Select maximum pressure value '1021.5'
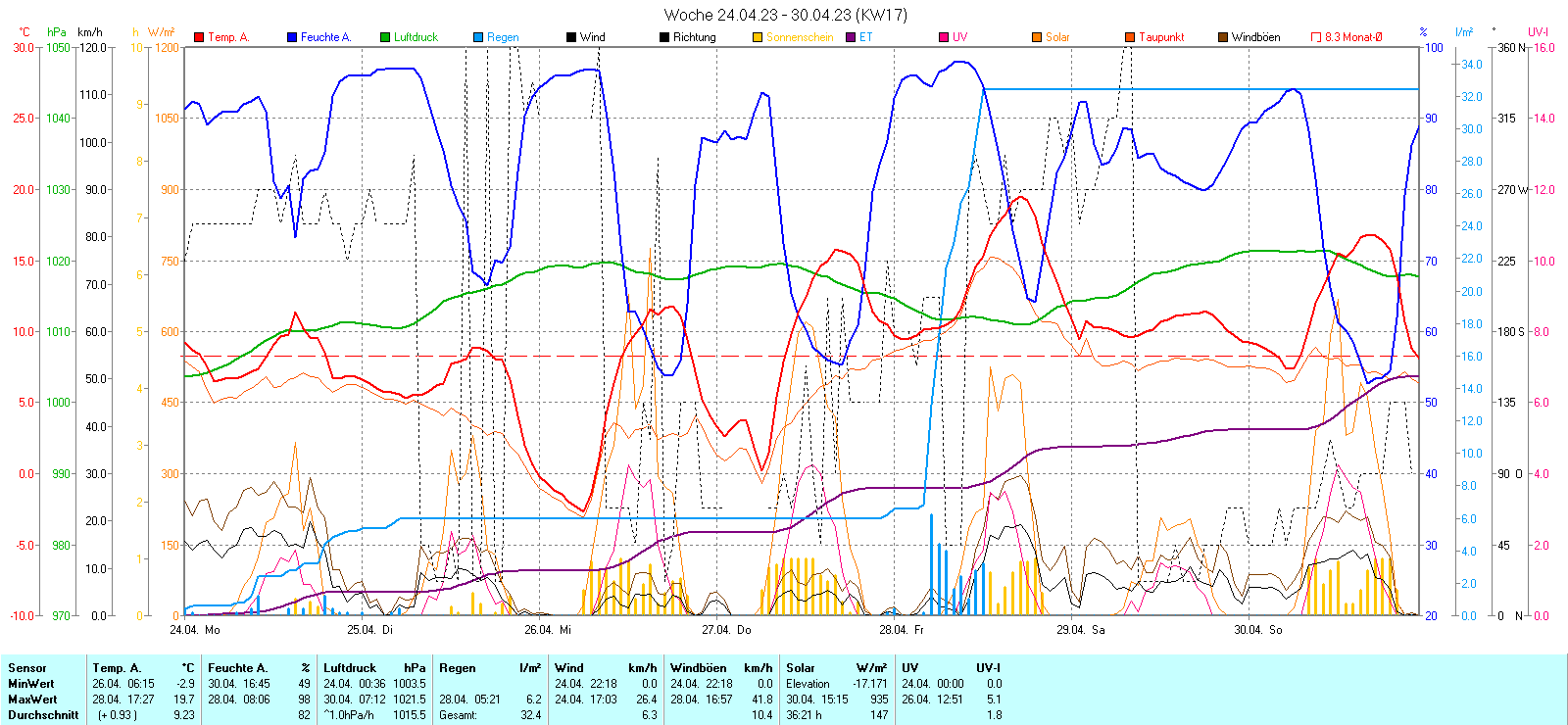This screenshot has width=1568, height=725. 410,700
